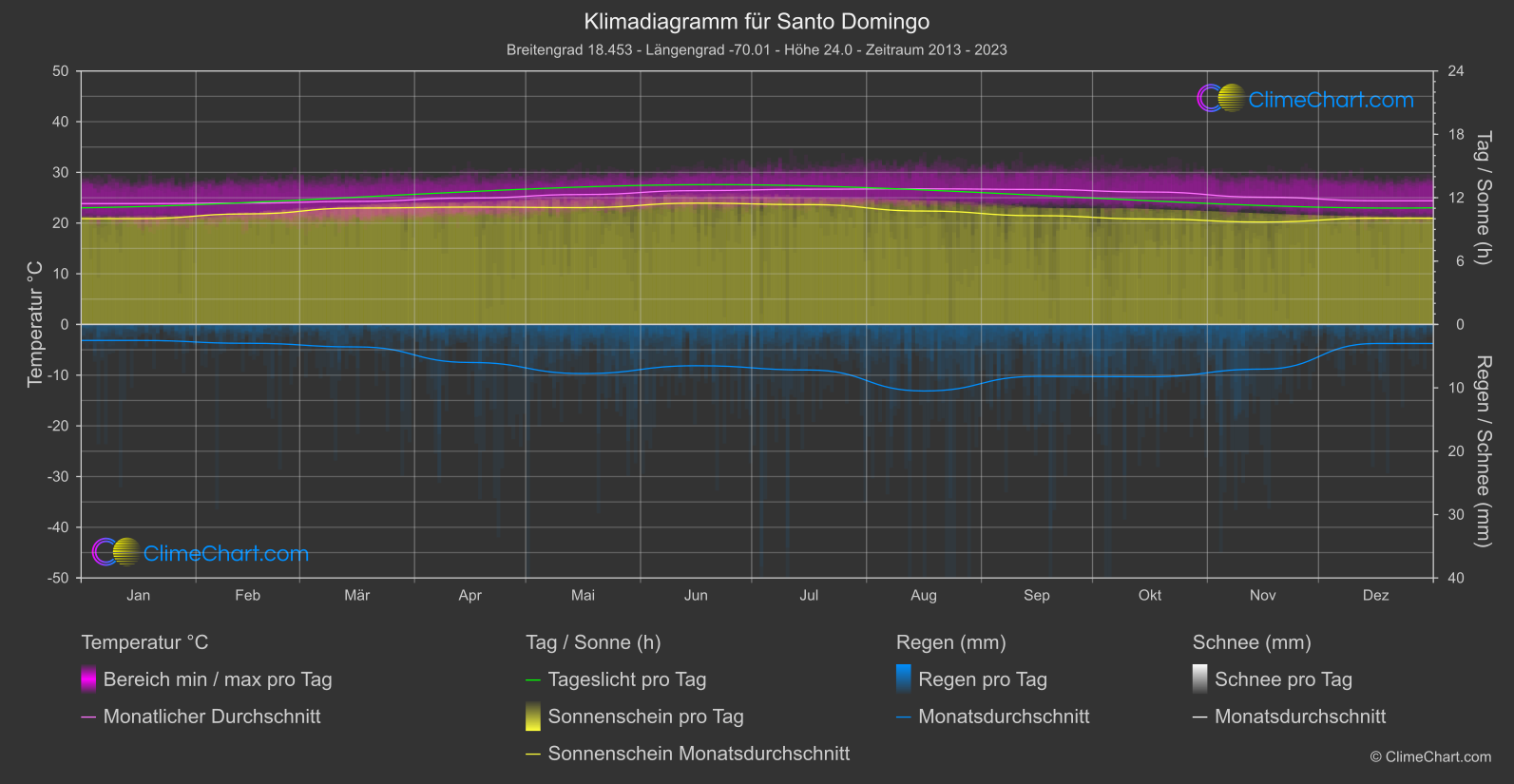The width and height of the screenshot is (1514, 784).
Task: Select the 'Regen pro Tag' legend label
Action: click(x=983, y=679)
